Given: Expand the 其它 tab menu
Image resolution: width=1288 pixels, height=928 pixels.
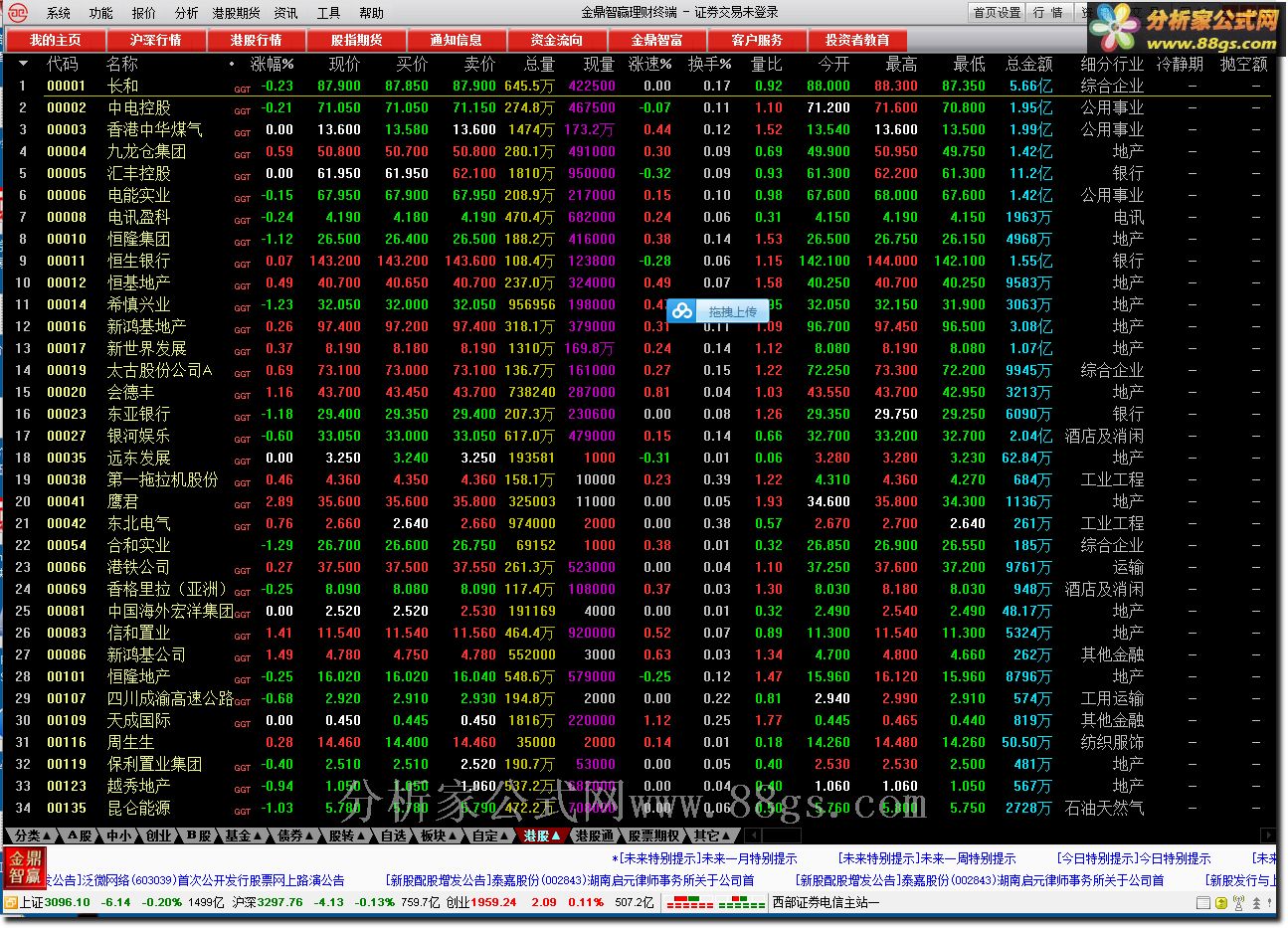Looking at the screenshot, I should [712, 836].
